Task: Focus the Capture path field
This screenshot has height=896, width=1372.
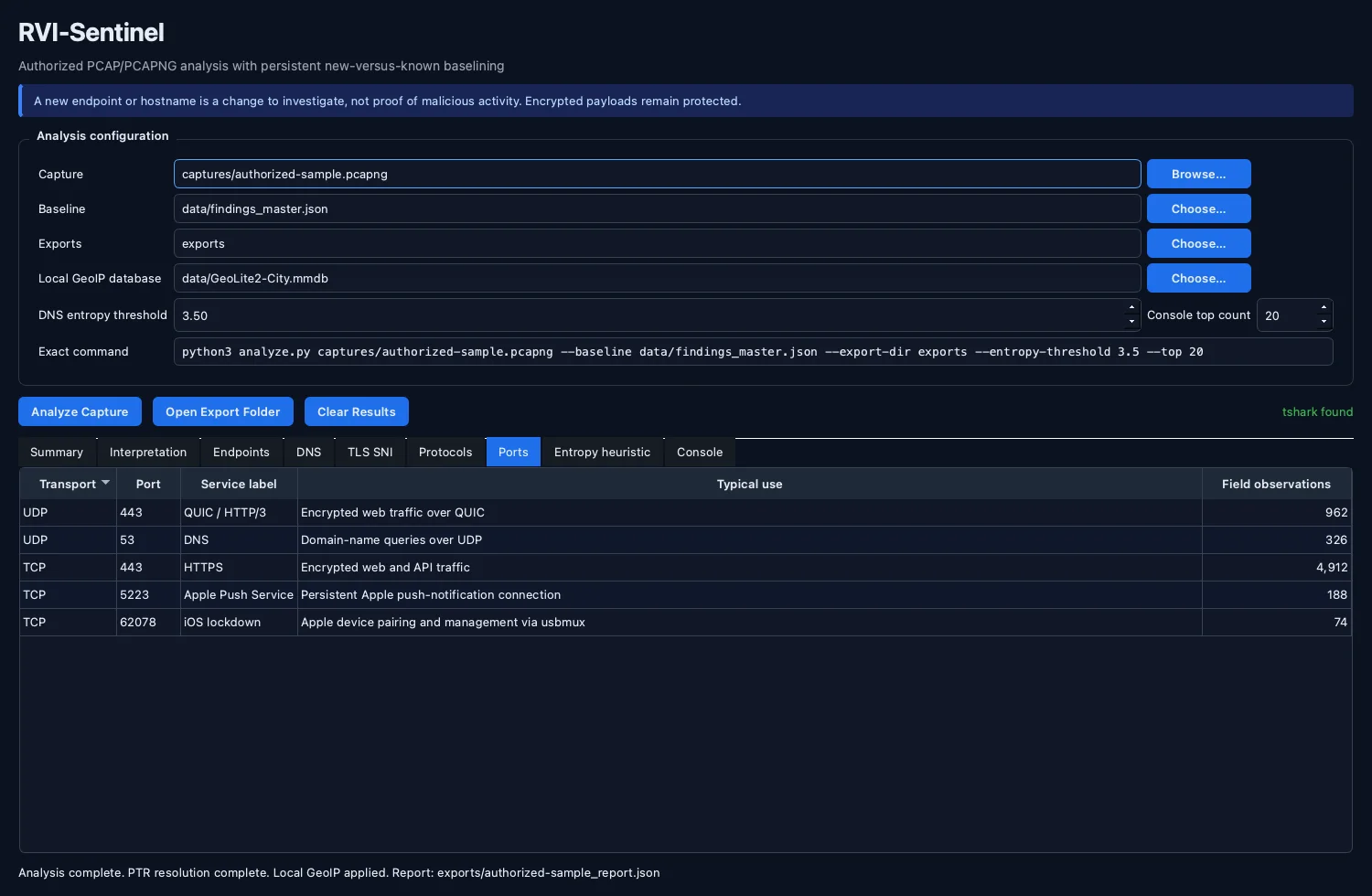Action: (x=657, y=174)
